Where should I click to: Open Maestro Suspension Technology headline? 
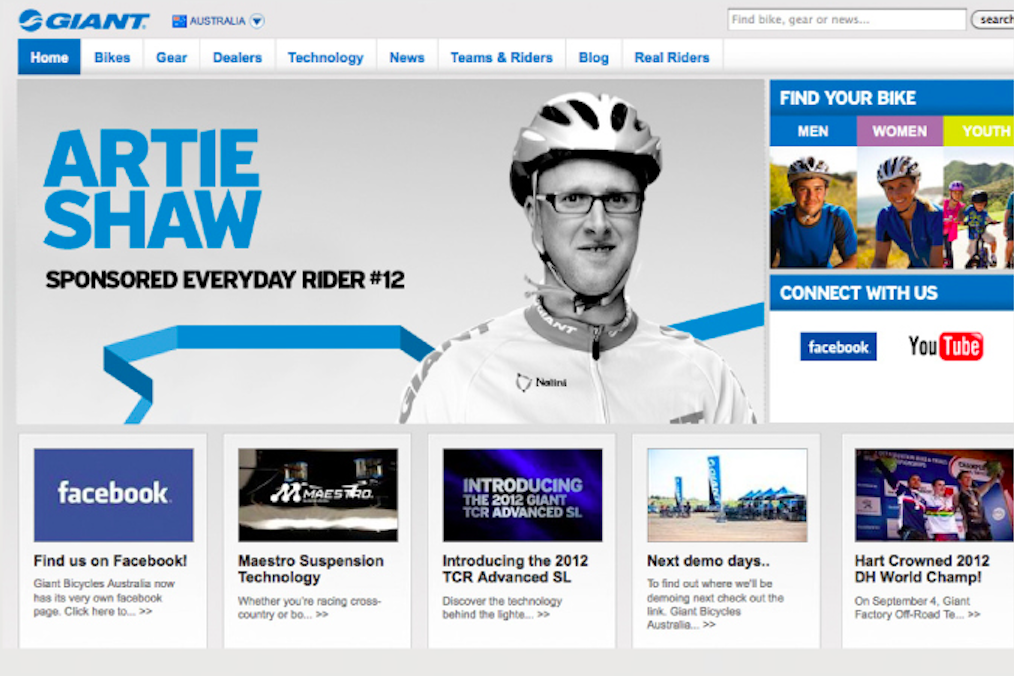310,569
